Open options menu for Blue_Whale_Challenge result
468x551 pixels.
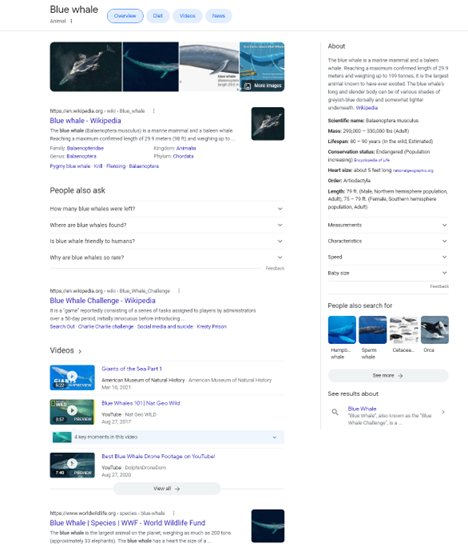pos(179,291)
